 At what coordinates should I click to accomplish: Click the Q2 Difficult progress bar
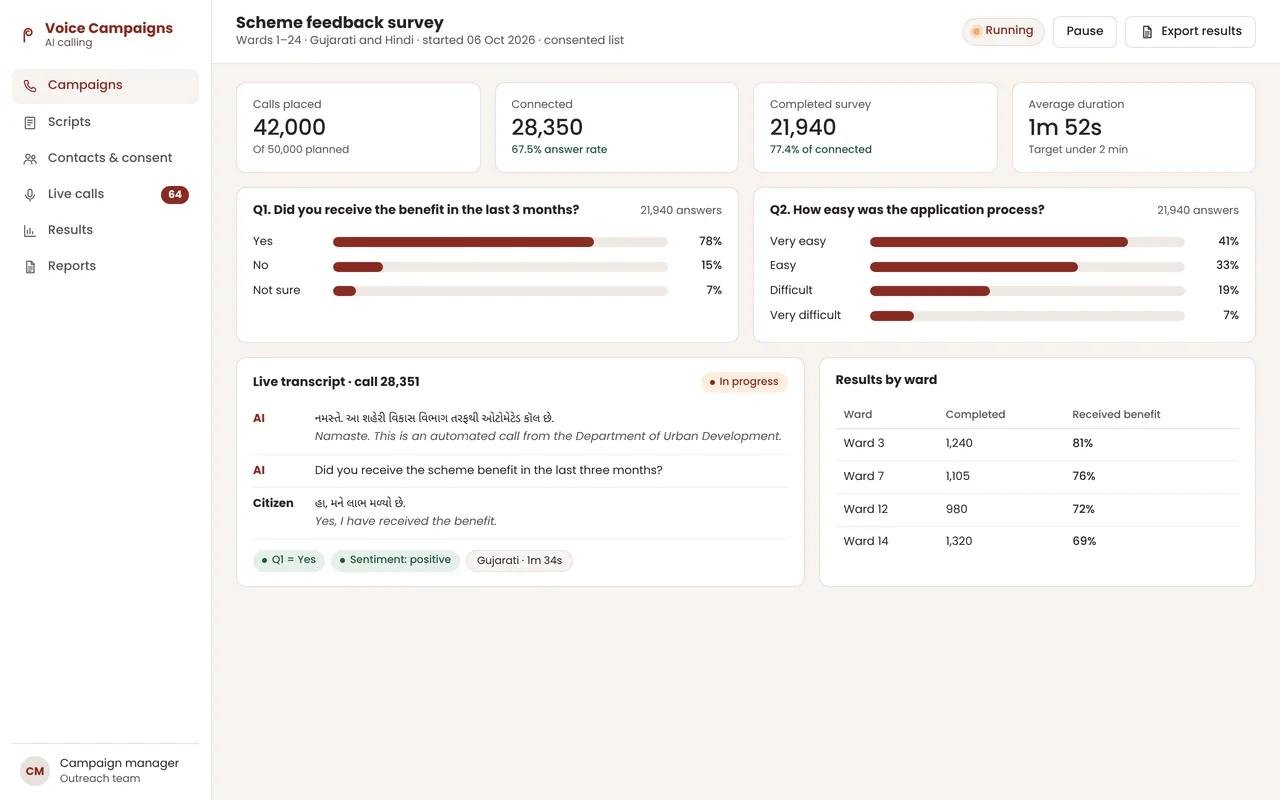[x=1027, y=291]
